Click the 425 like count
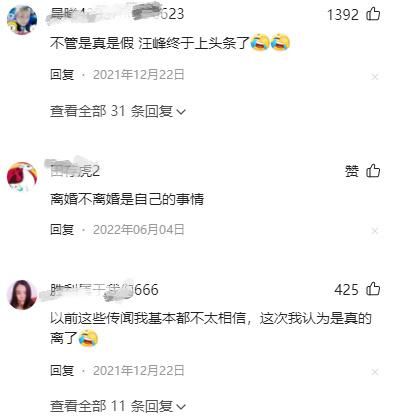401x418 pixels. [x=346, y=289]
